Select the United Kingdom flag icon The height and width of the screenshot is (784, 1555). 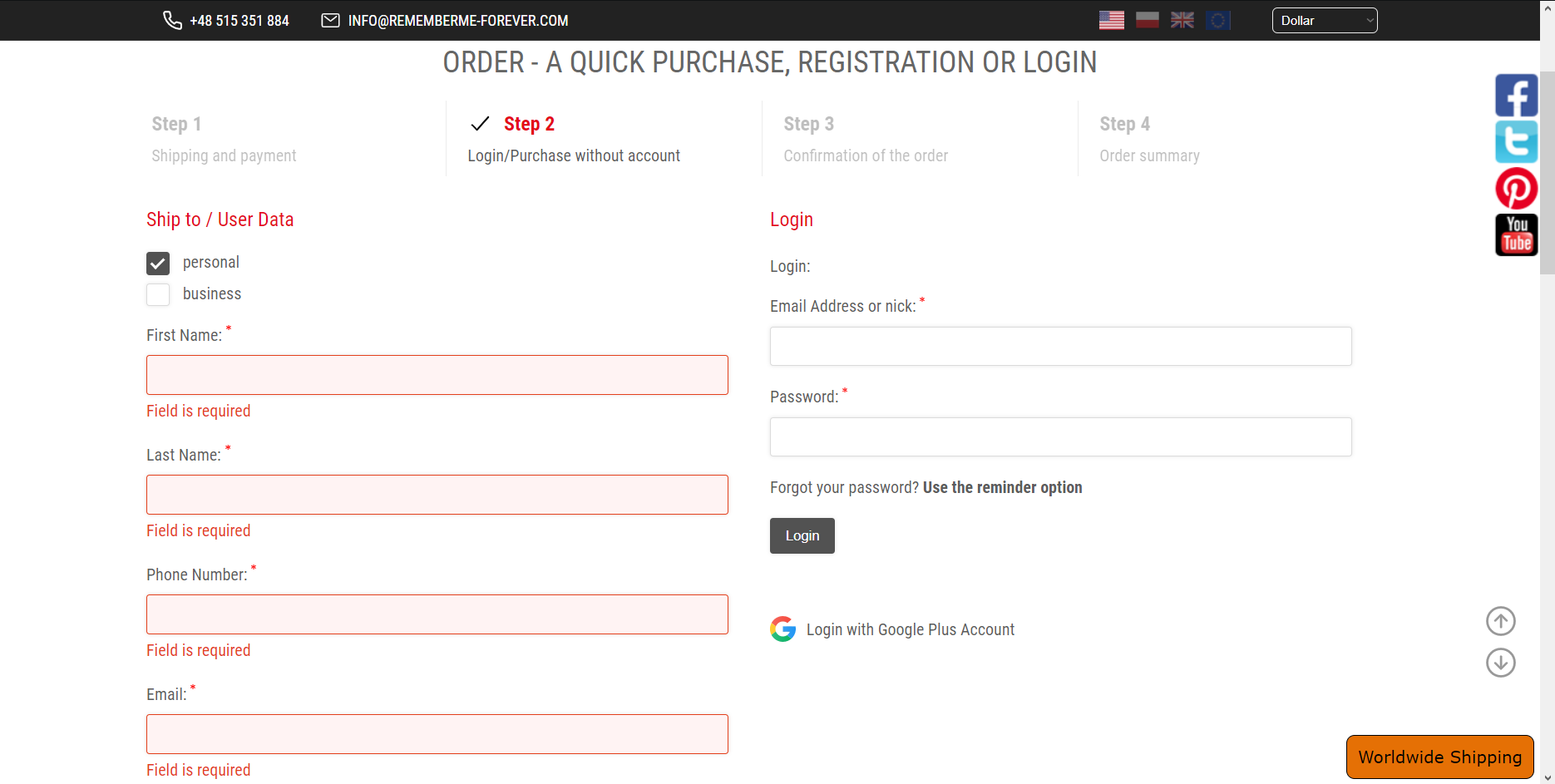1182,20
